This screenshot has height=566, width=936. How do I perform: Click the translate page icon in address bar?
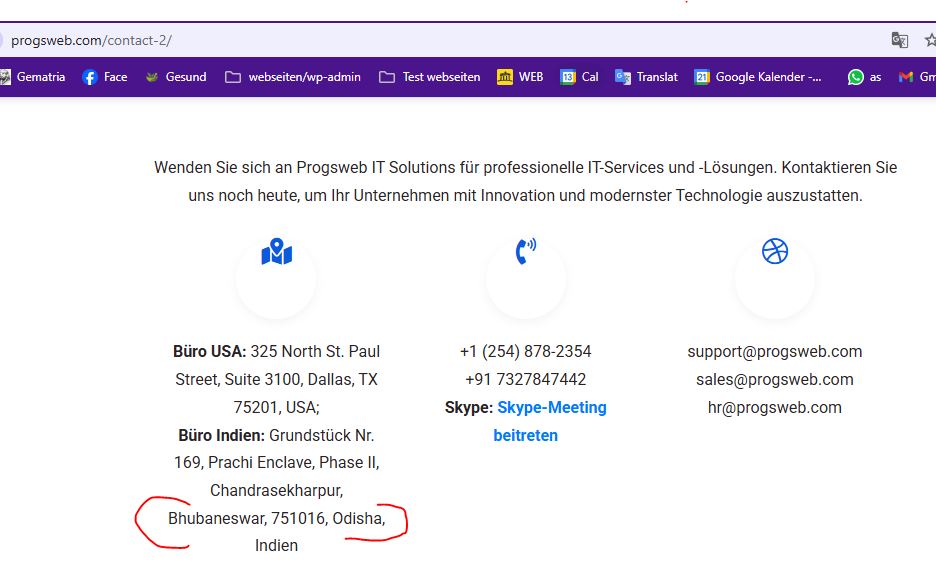pyautogui.click(x=900, y=40)
